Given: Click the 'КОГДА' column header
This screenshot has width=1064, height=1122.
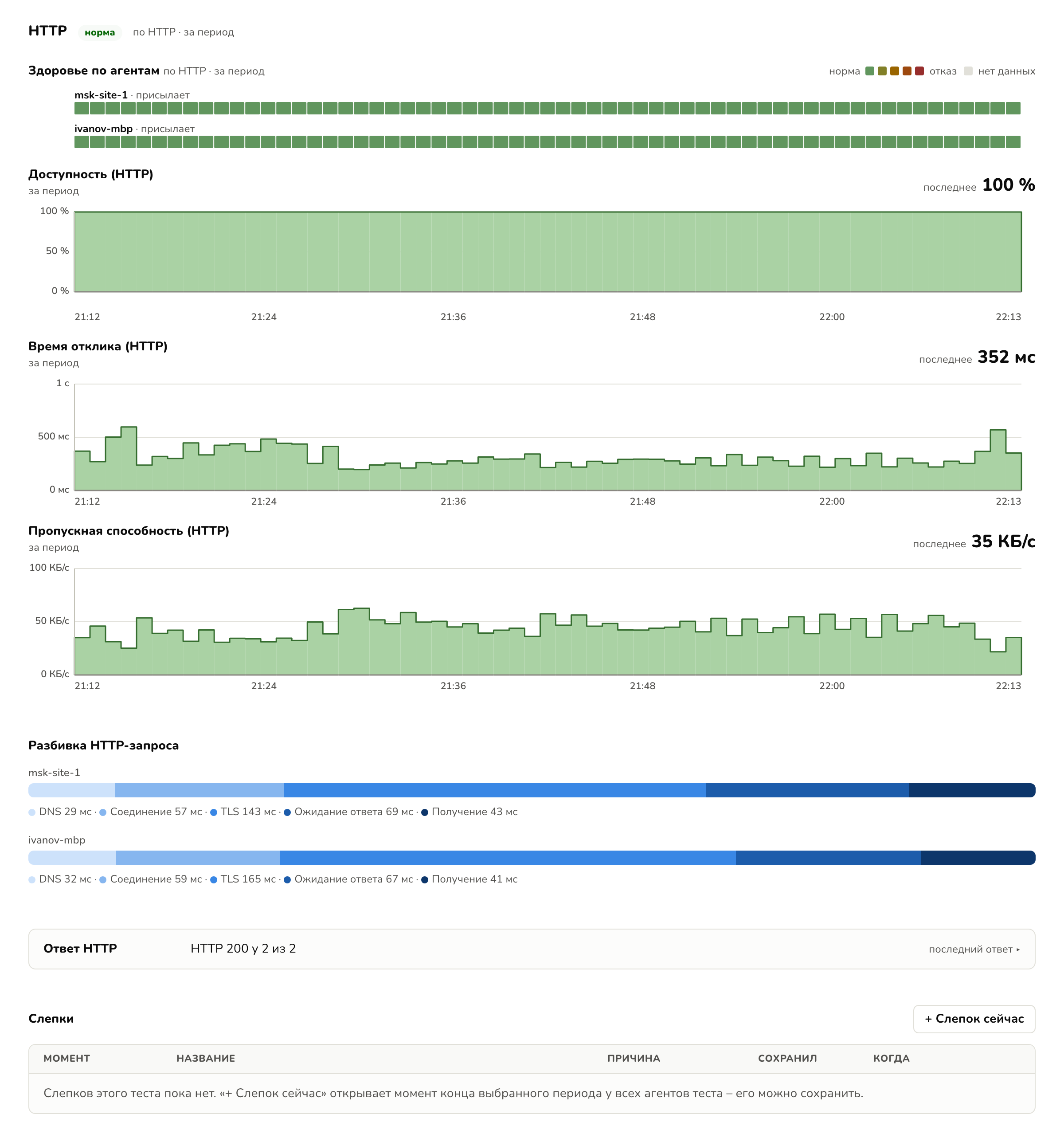Looking at the screenshot, I should (891, 1059).
